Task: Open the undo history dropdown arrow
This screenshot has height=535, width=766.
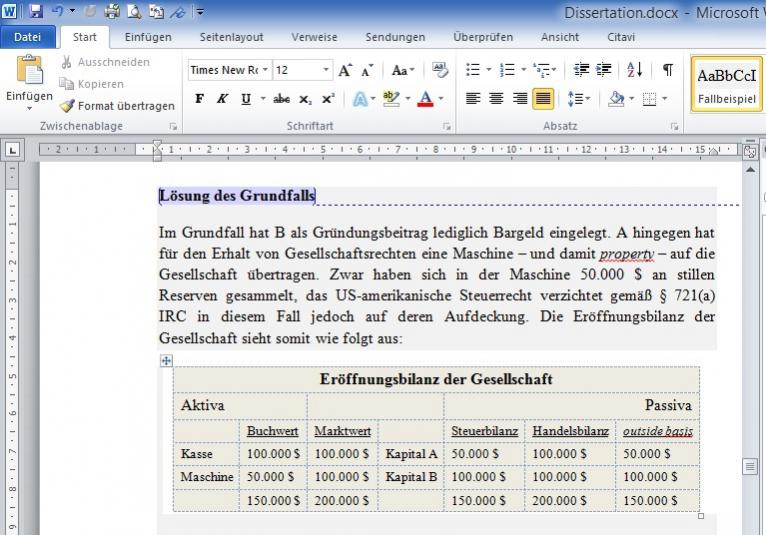Action: point(72,11)
